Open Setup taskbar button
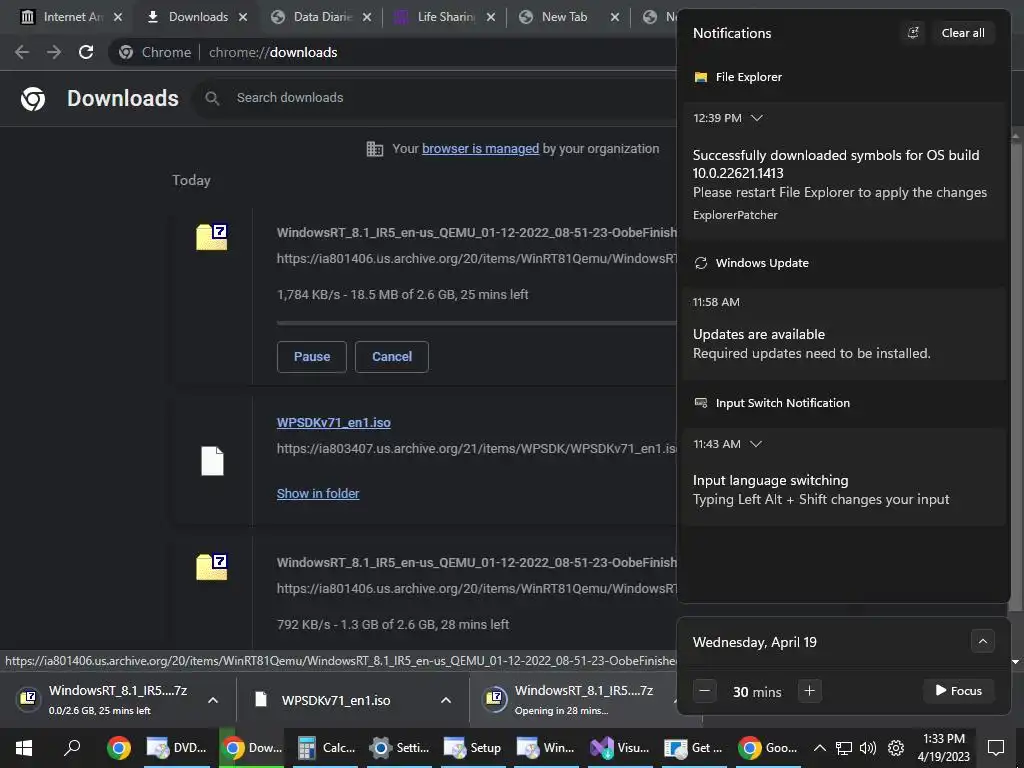Screen dimensions: 1024x768 tap(473, 748)
